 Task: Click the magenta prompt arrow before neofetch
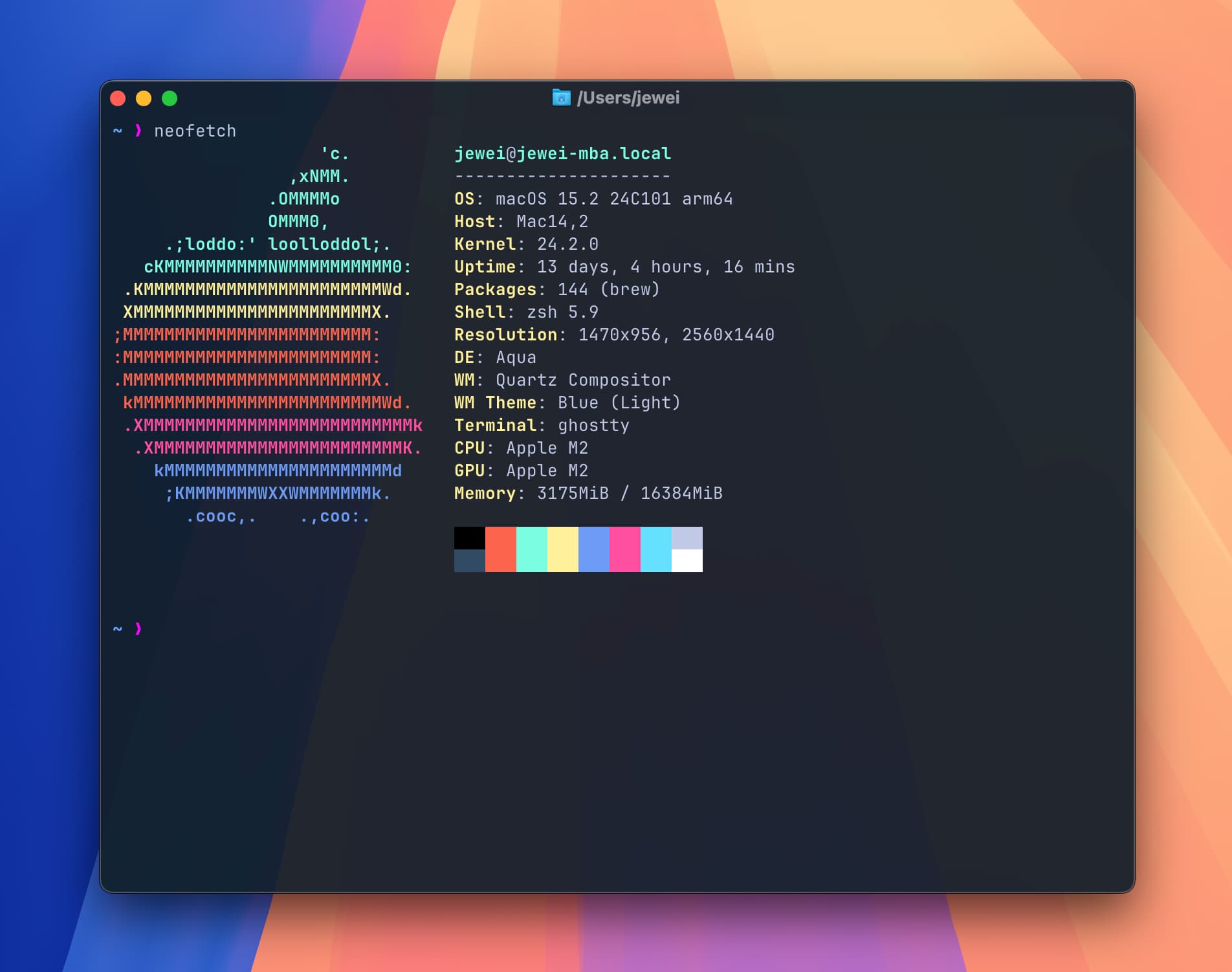[138, 131]
